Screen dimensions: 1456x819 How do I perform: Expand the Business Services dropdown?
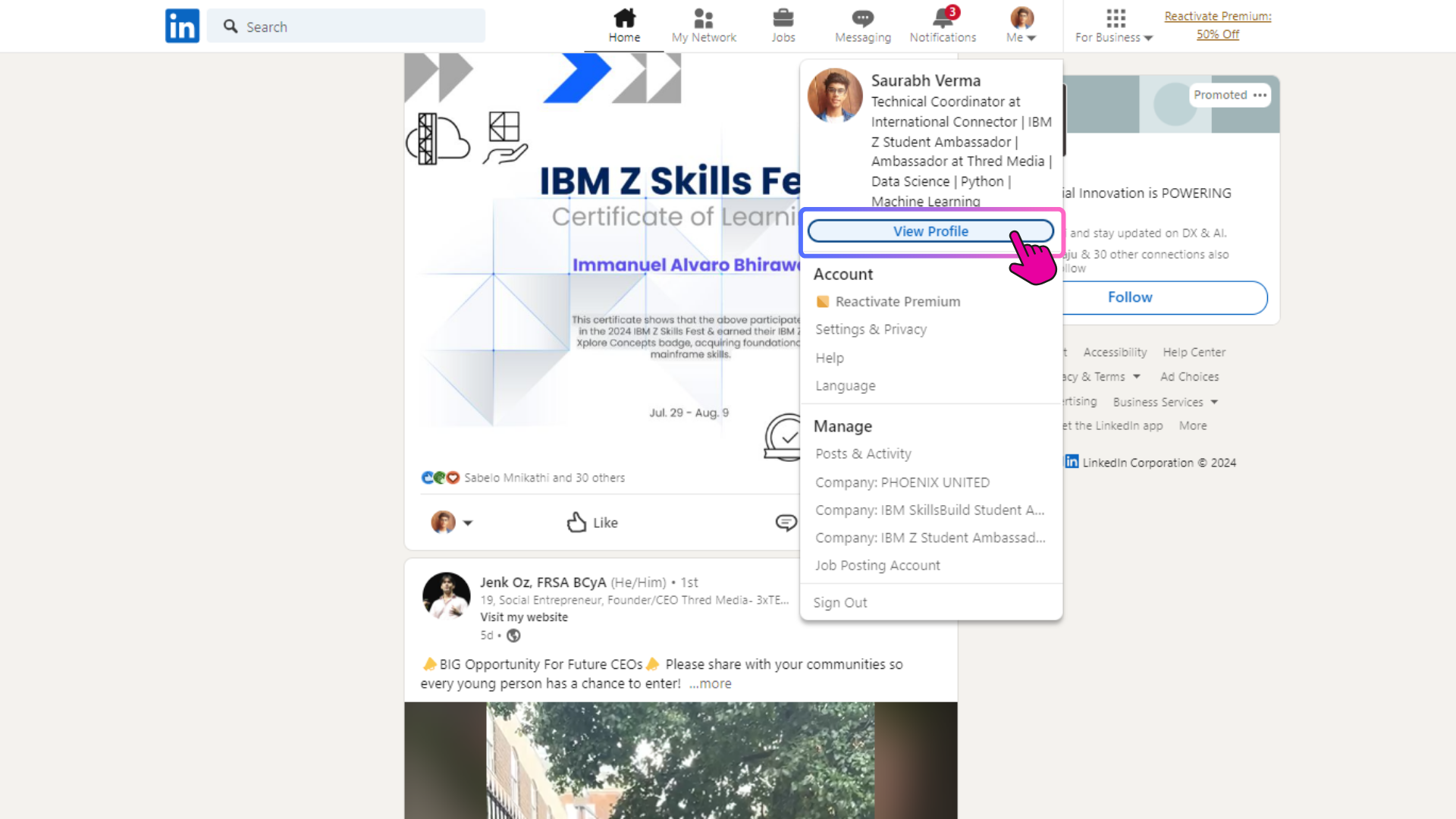(x=1163, y=402)
